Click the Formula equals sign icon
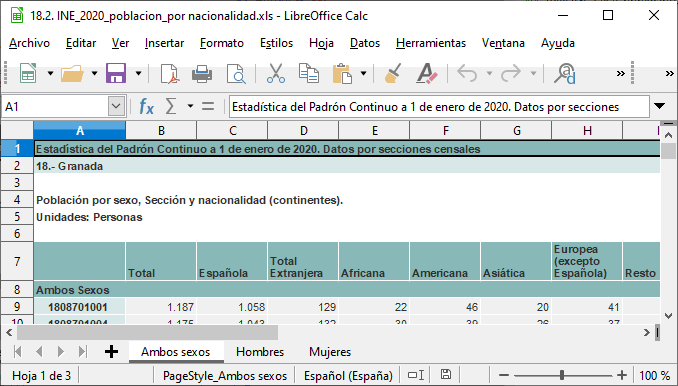 [208, 106]
